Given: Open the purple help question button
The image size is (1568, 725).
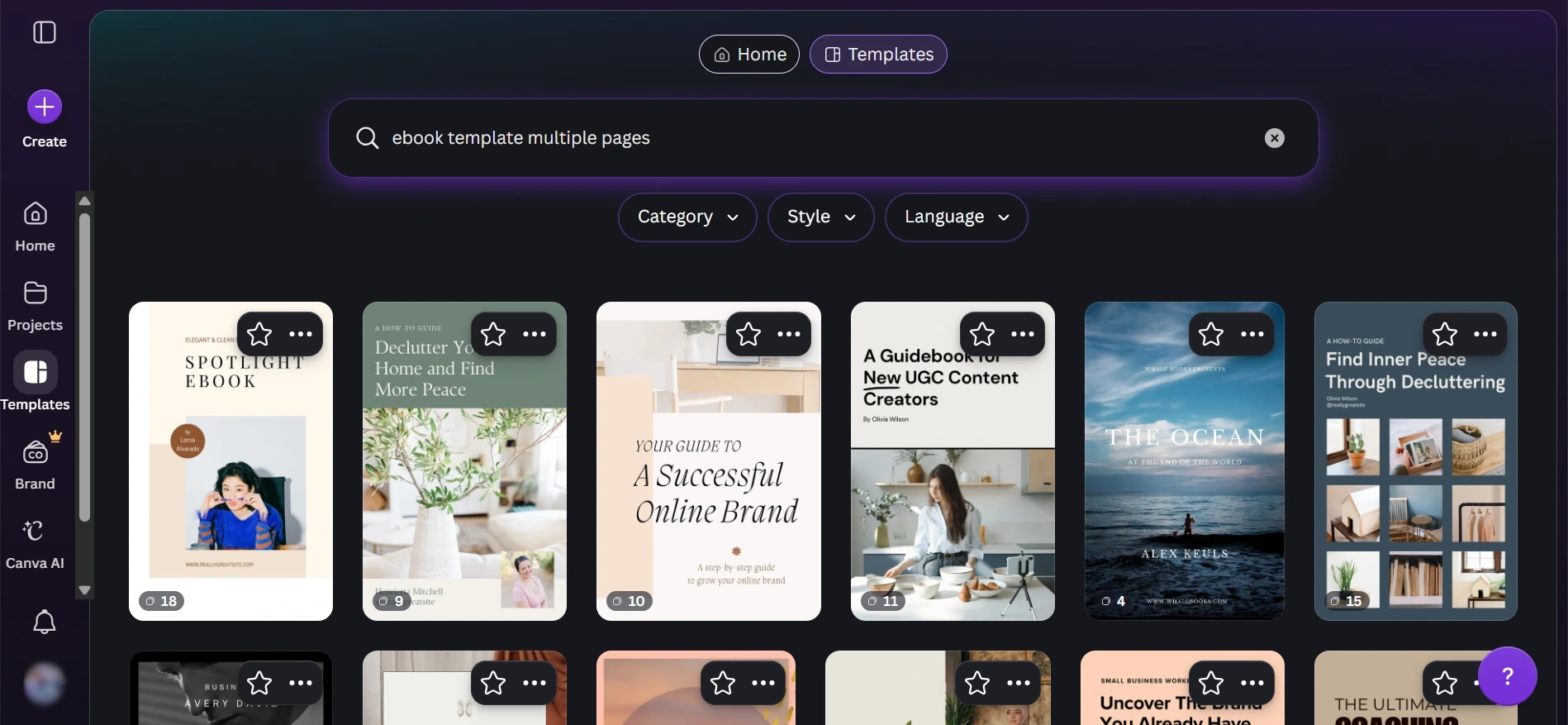Looking at the screenshot, I should 1508,676.
